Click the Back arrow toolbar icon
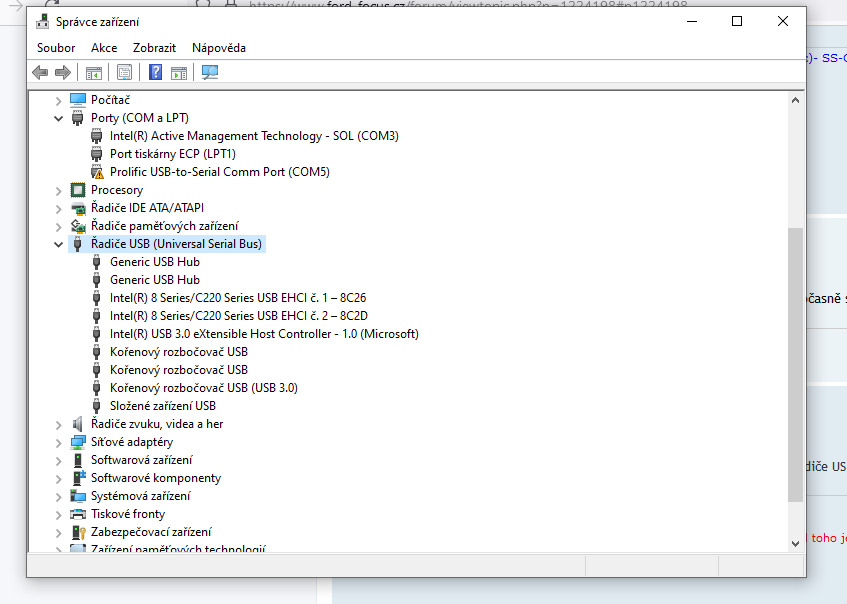847x604 pixels. point(40,72)
